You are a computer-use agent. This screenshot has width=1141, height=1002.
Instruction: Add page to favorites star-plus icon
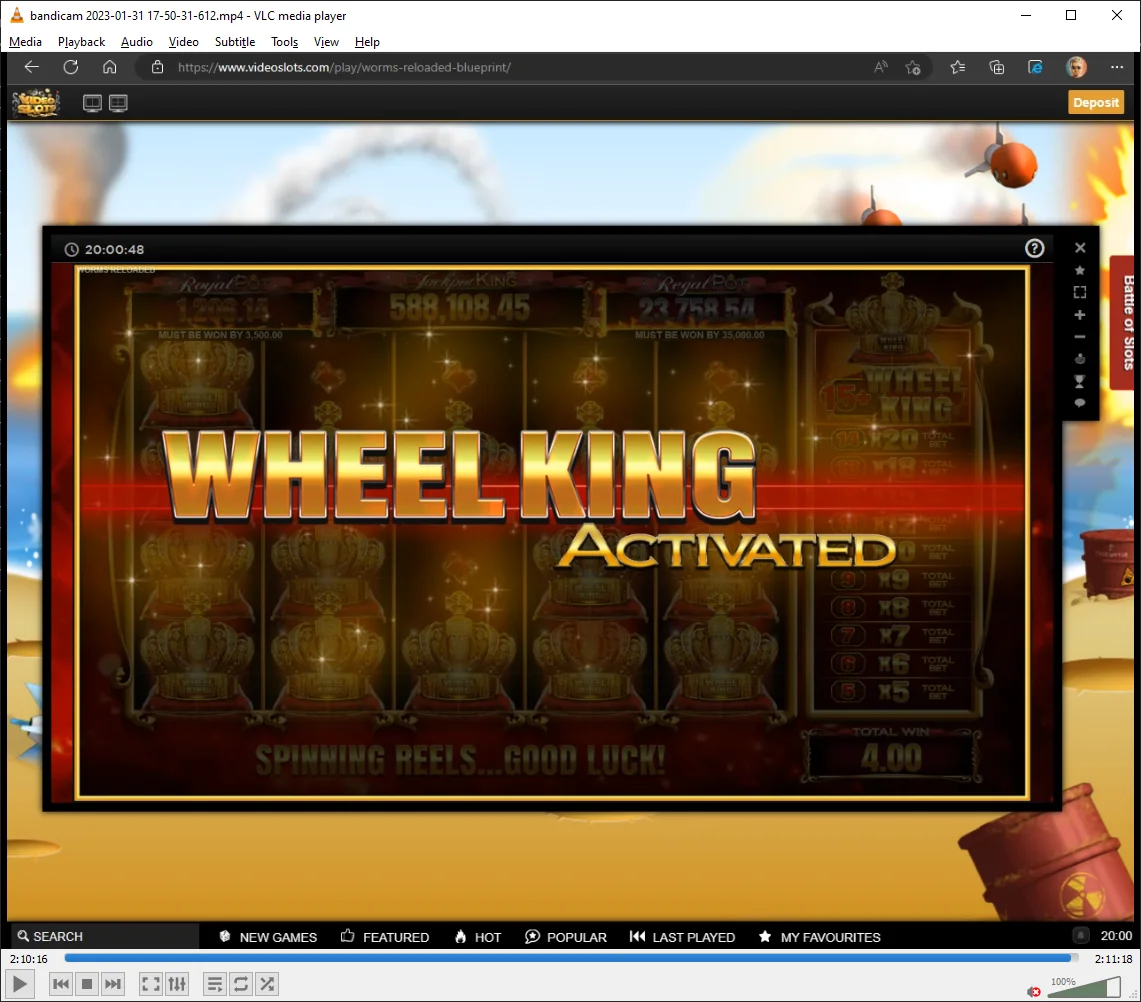click(913, 68)
